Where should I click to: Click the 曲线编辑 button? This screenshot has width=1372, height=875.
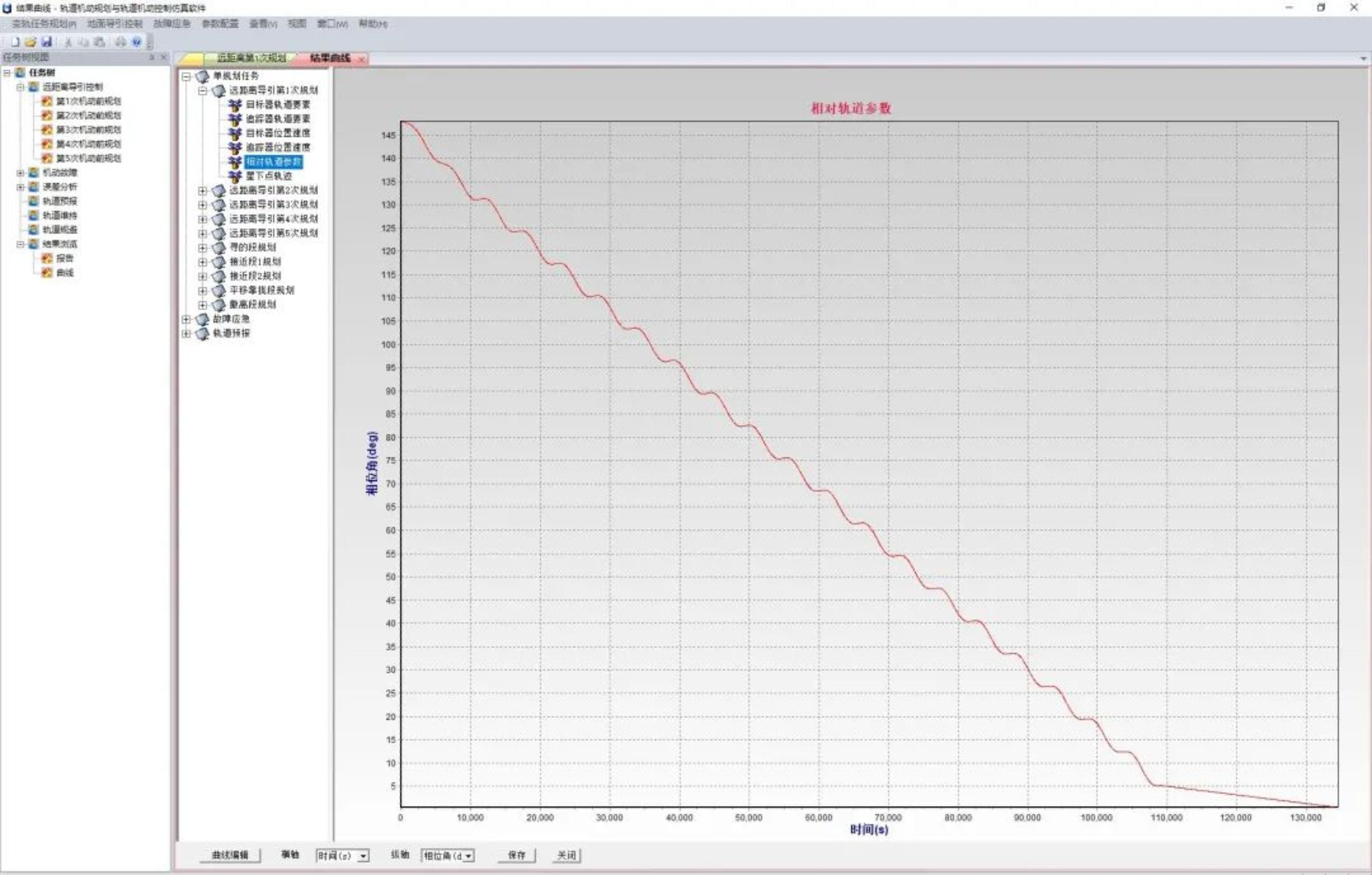[230, 855]
